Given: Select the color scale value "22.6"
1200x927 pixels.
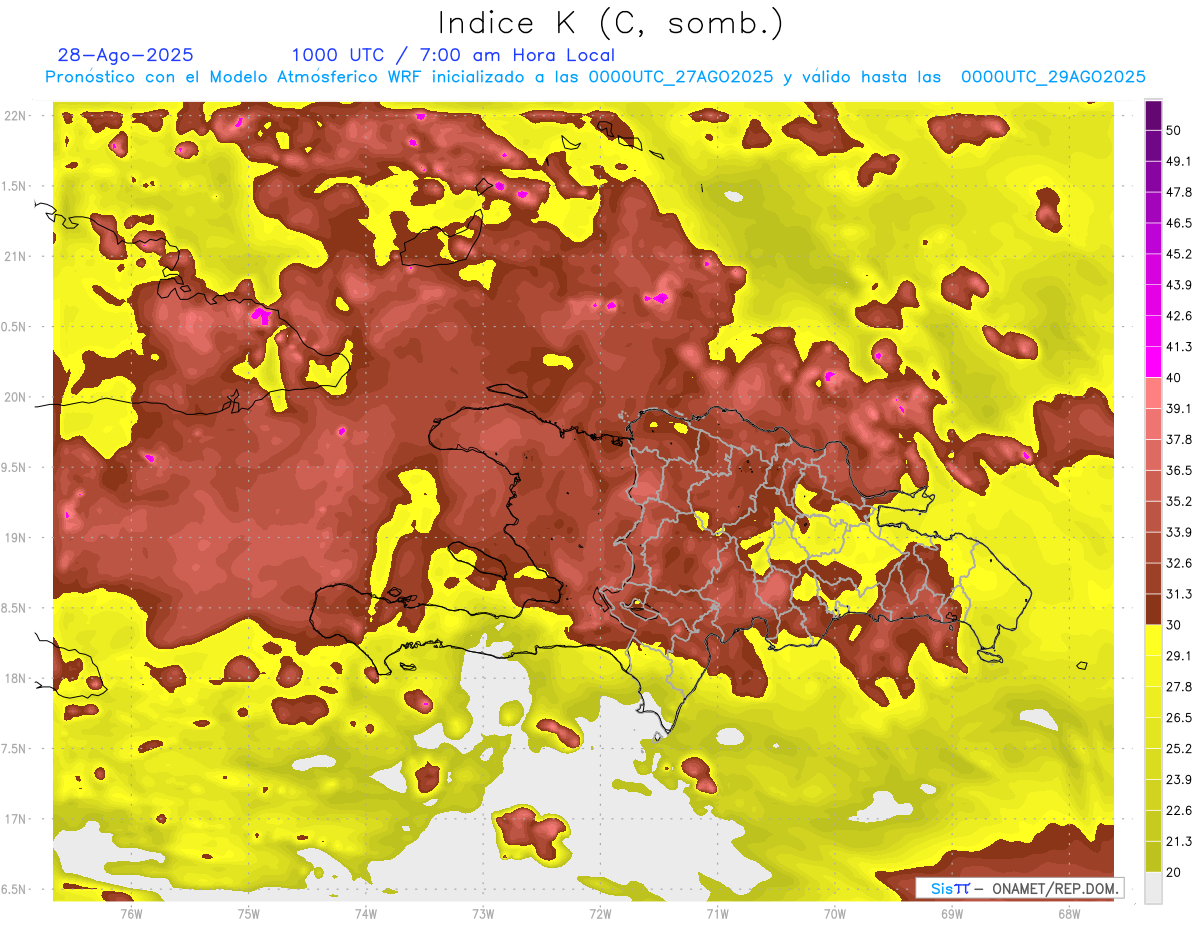Looking at the screenshot, I should pos(1178,810).
